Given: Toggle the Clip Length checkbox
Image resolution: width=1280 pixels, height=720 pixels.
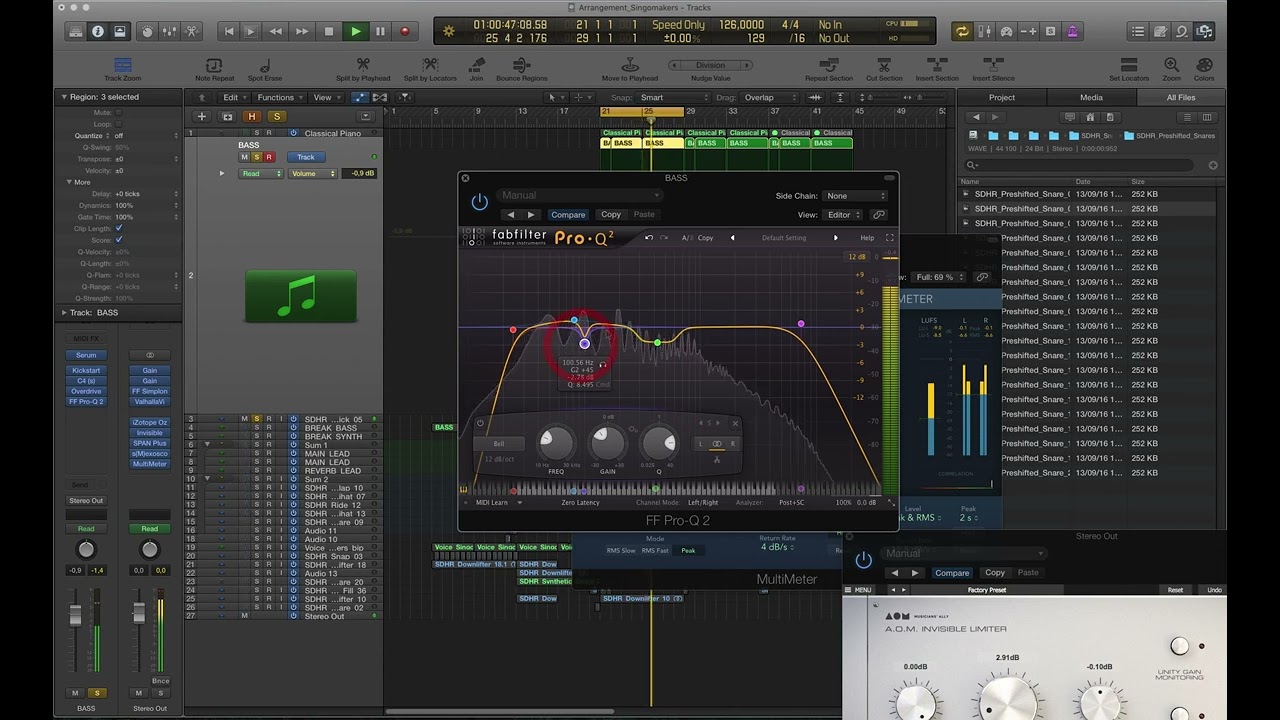Looking at the screenshot, I should 119,228.
